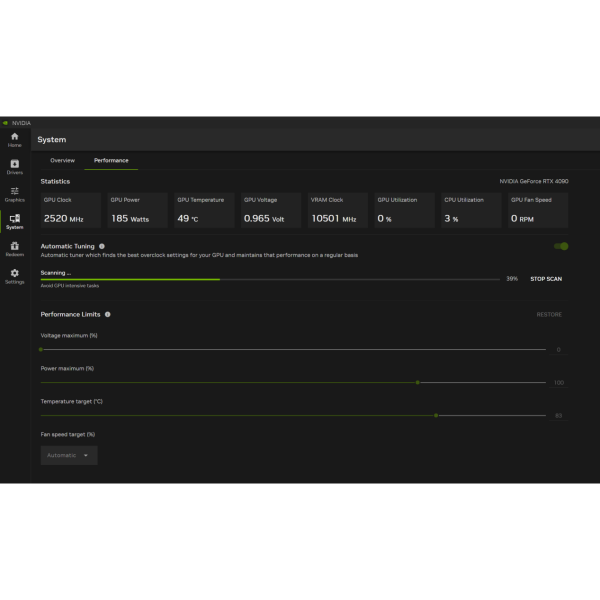This screenshot has height=600, width=600.
Task: Select the GPU Voltage 0.965 Volt card
Action: click(x=271, y=210)
